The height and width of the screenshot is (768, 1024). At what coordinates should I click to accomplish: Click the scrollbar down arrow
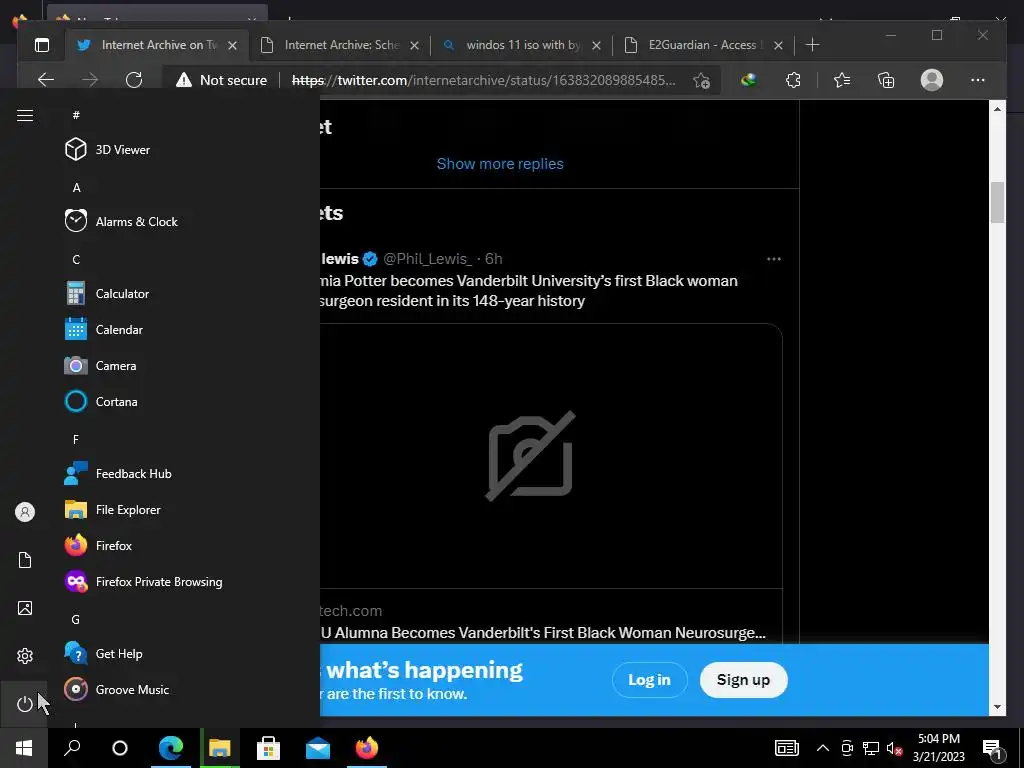pos(997,707)
